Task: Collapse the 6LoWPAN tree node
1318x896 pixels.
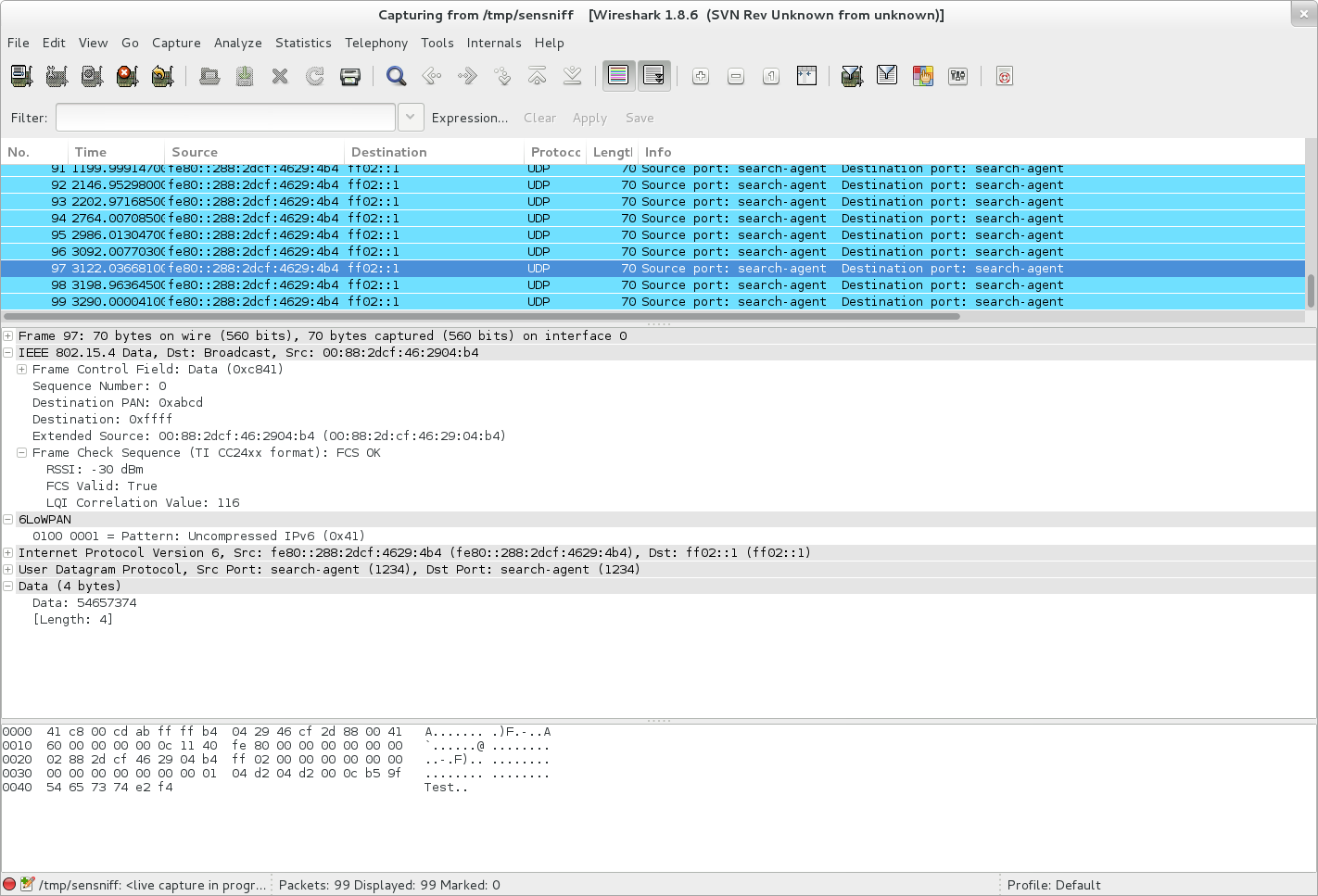Action: (x=8, y=519)
